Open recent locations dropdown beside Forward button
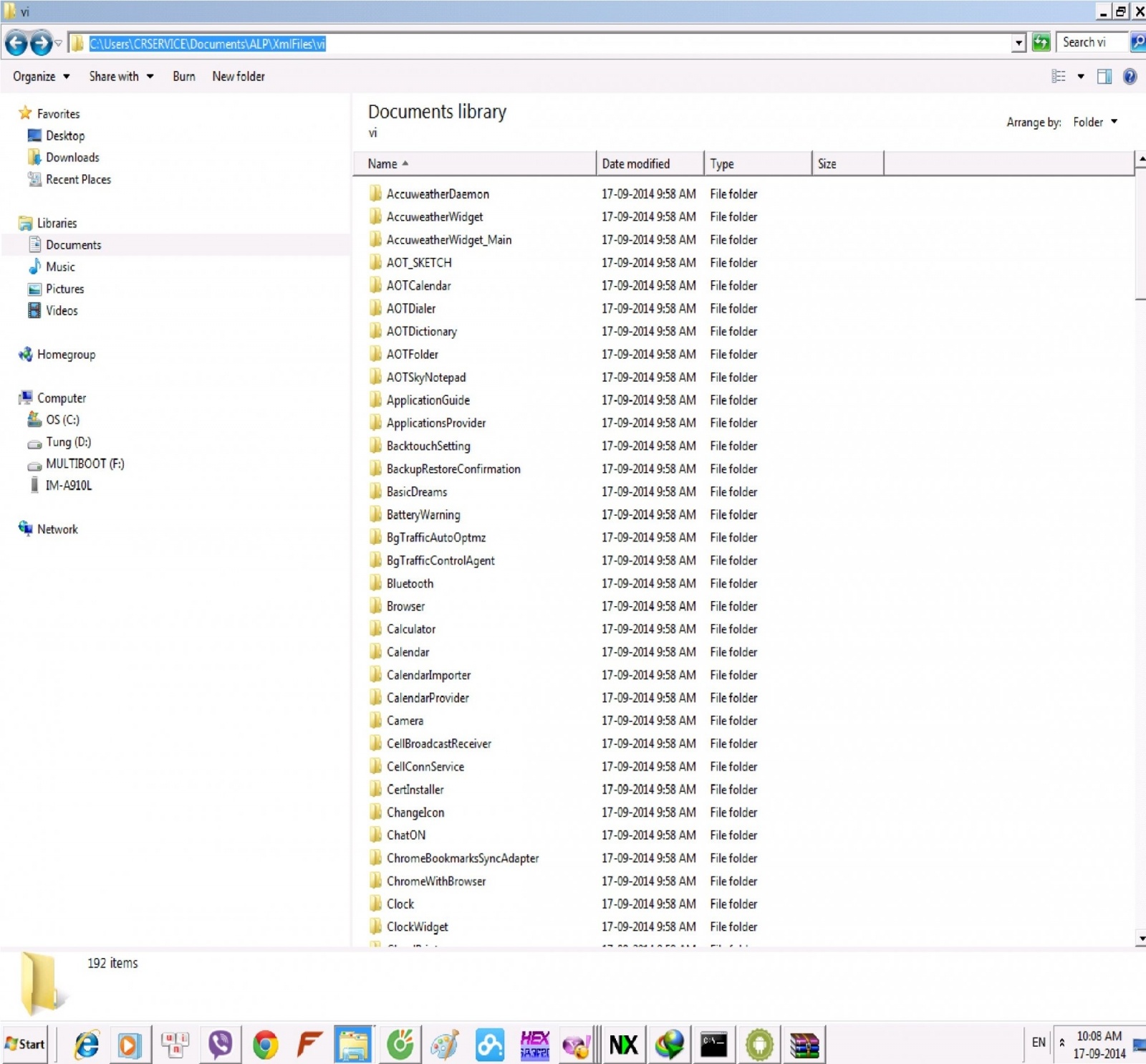 [x=59, y=44]
